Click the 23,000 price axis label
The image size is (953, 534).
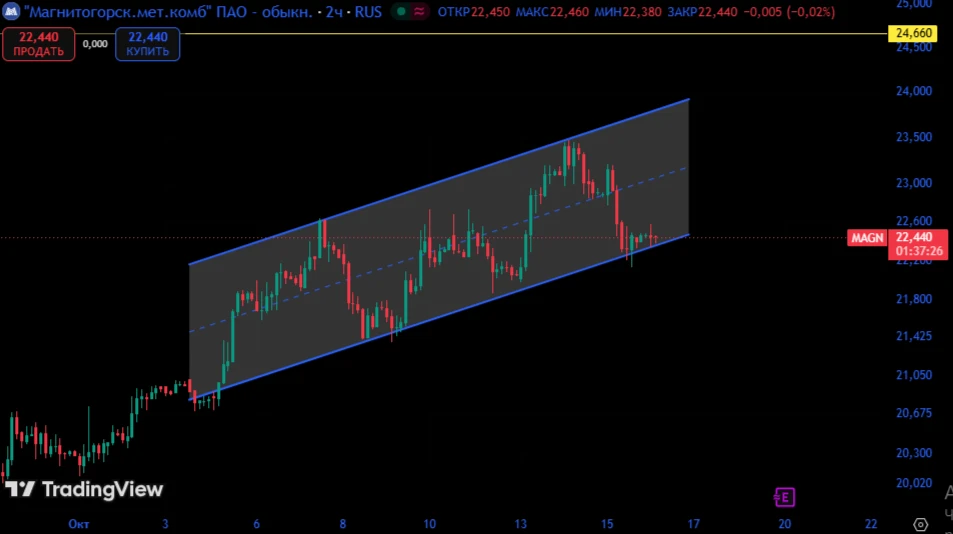coord(913,183)
